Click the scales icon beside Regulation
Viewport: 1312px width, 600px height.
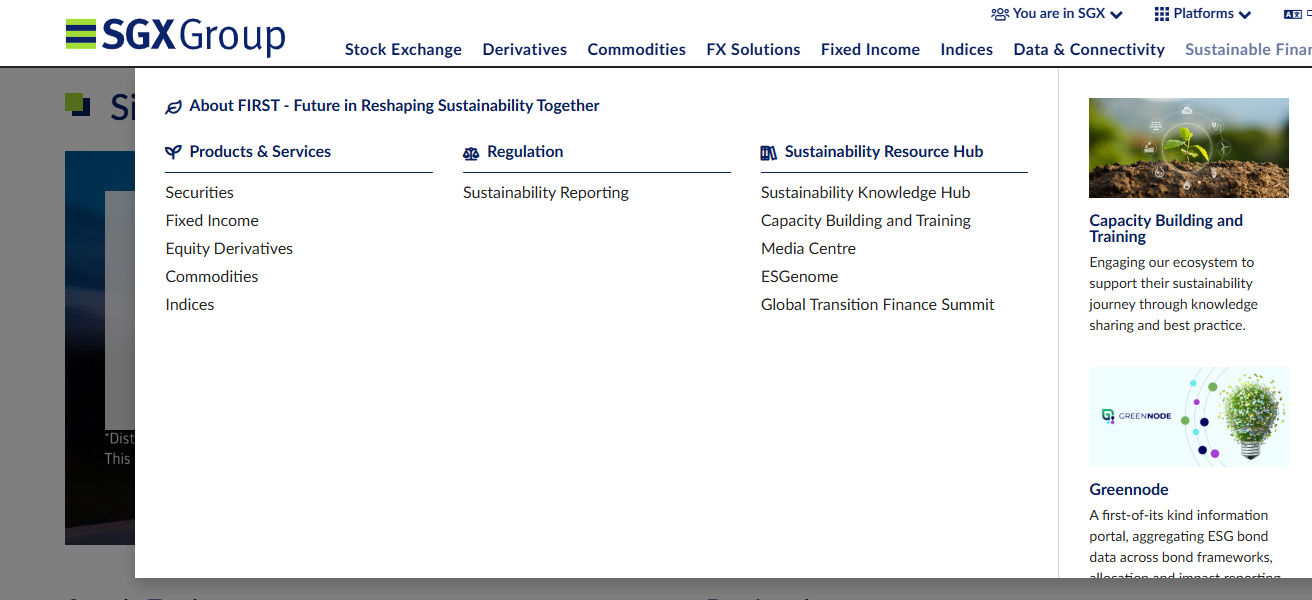click(x=470, y=153)
